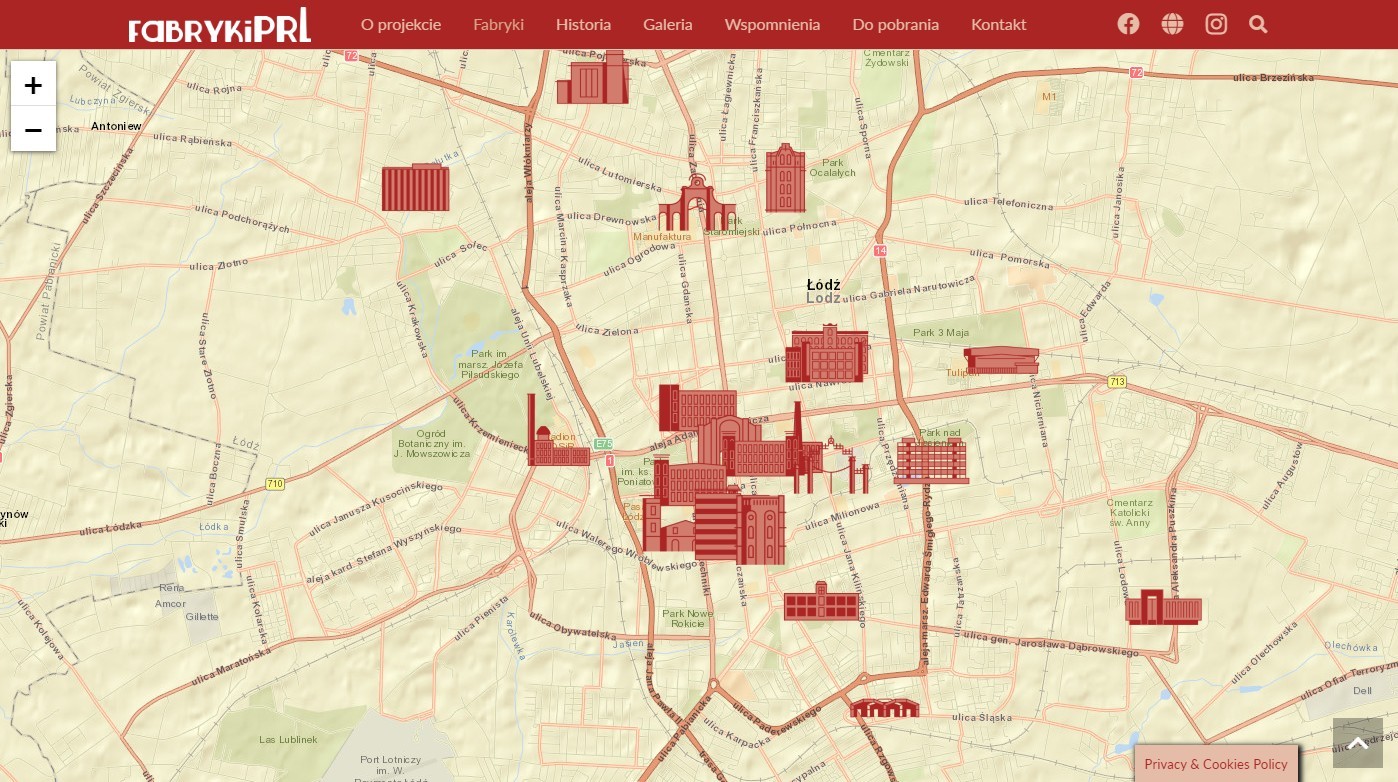Click the Park im. Piłsudskiego label
1398x782 pixels.
[490, 364]
